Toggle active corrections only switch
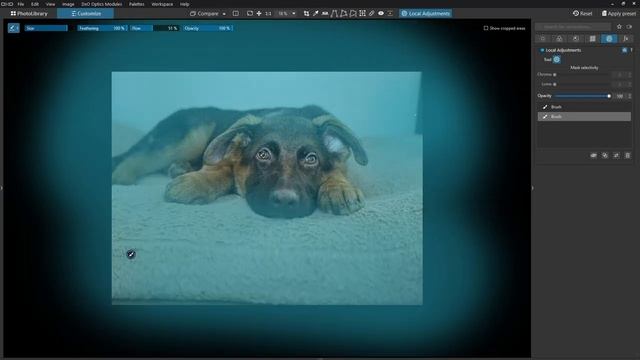Image resolution: width=640 pixels, height=360 pixels. pyautogui.click(x=629, y=27)
